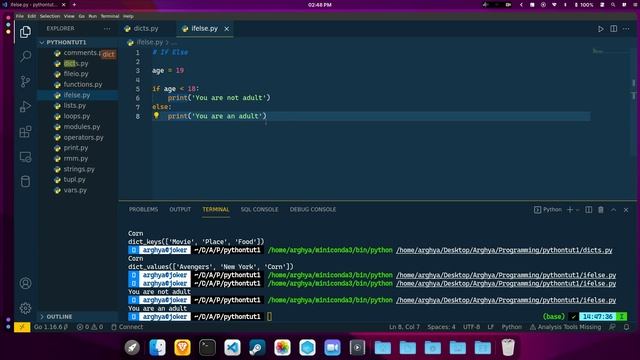Open Run and Debug view
Viewport: 640px width, 360px height.
(25, 107)
